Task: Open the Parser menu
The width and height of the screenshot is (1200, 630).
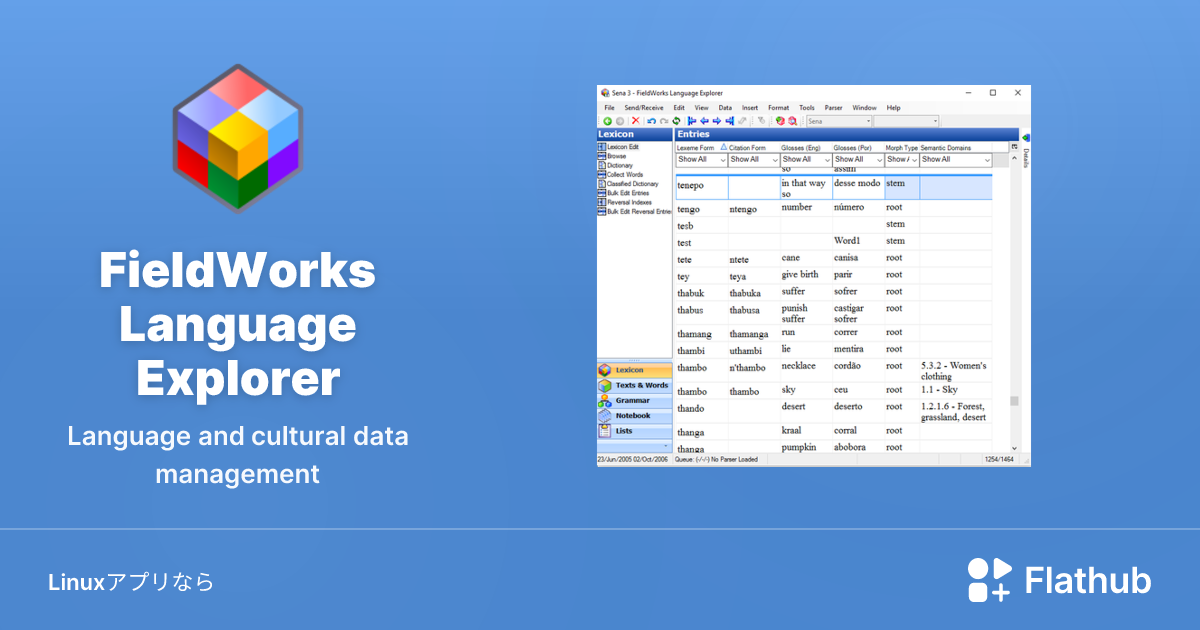Action: 834,107
